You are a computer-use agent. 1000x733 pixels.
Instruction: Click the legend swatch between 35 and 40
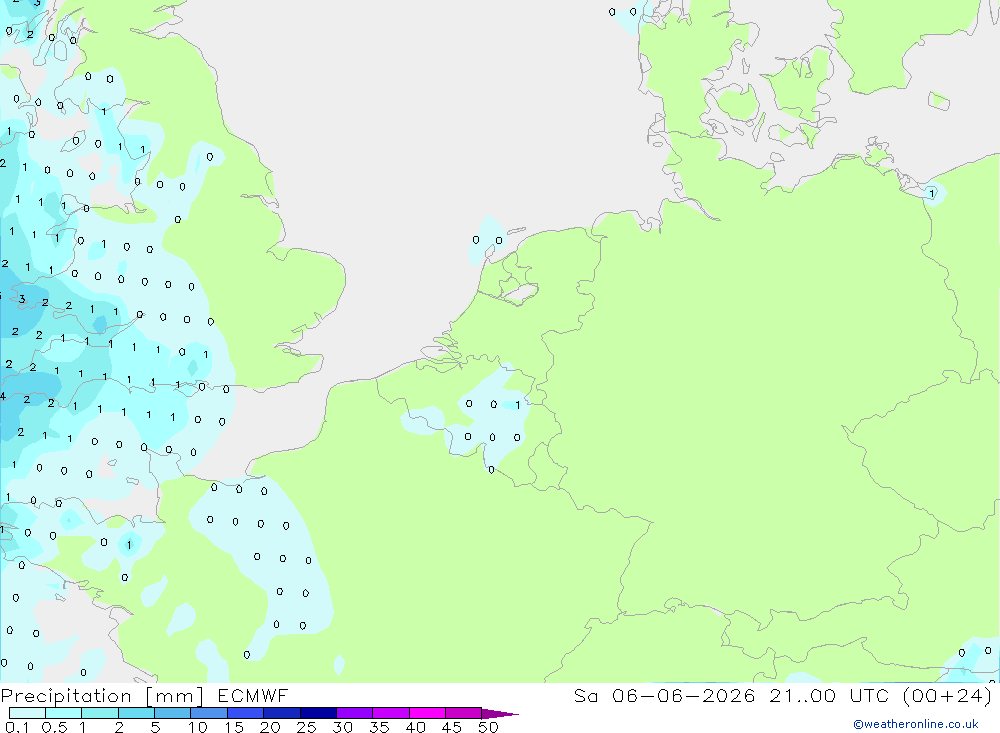pos(390,713)
